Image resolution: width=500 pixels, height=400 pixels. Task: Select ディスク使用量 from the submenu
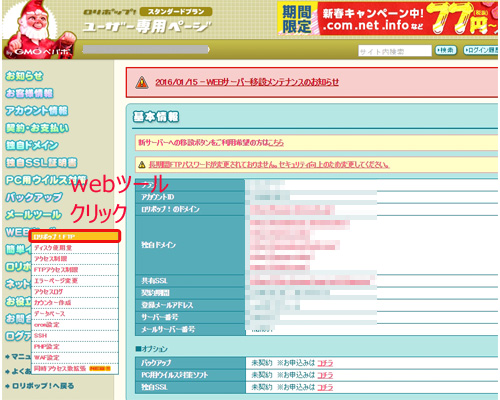click(75, 248)
